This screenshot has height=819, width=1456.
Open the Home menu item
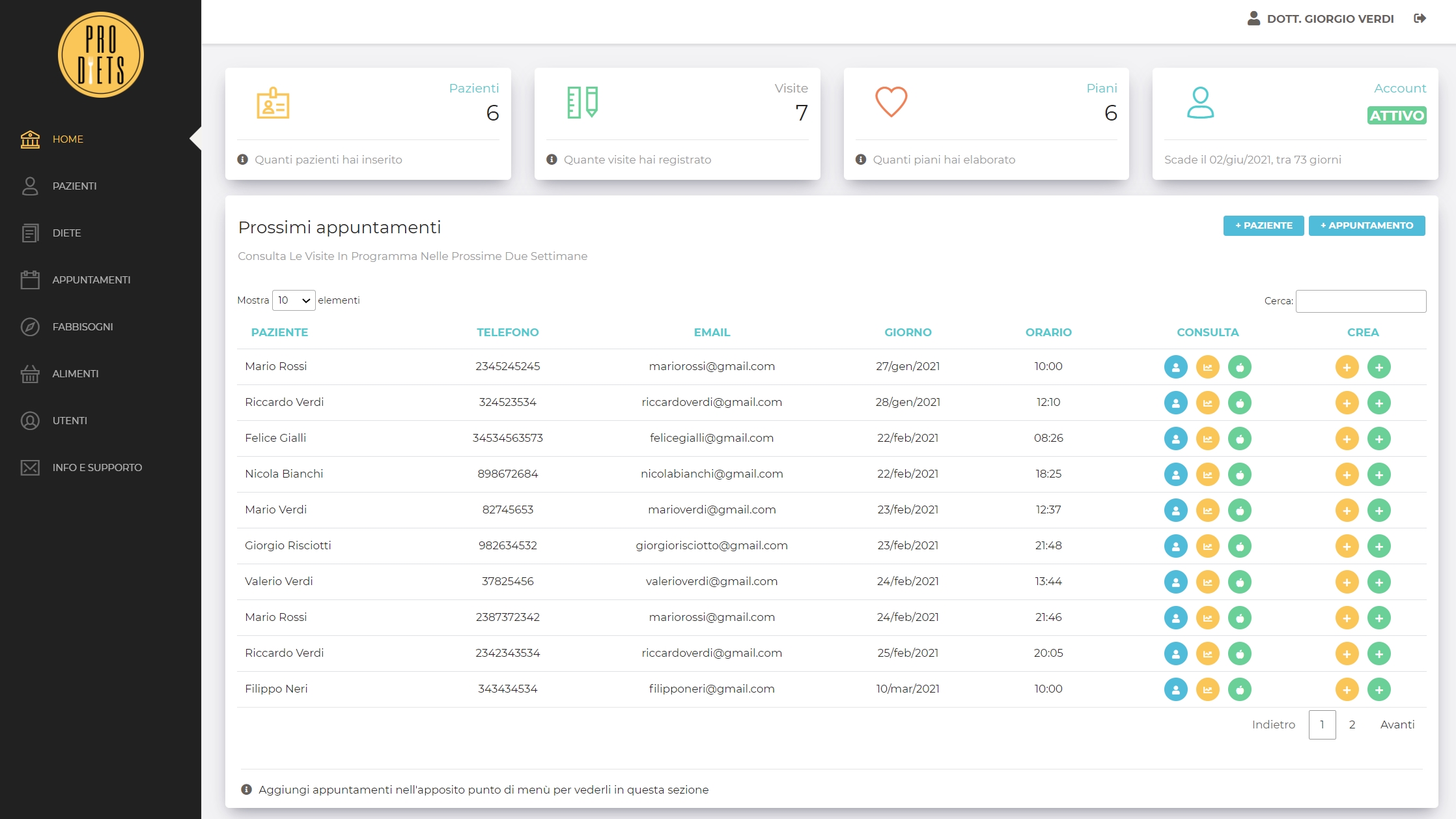point(68,139)
